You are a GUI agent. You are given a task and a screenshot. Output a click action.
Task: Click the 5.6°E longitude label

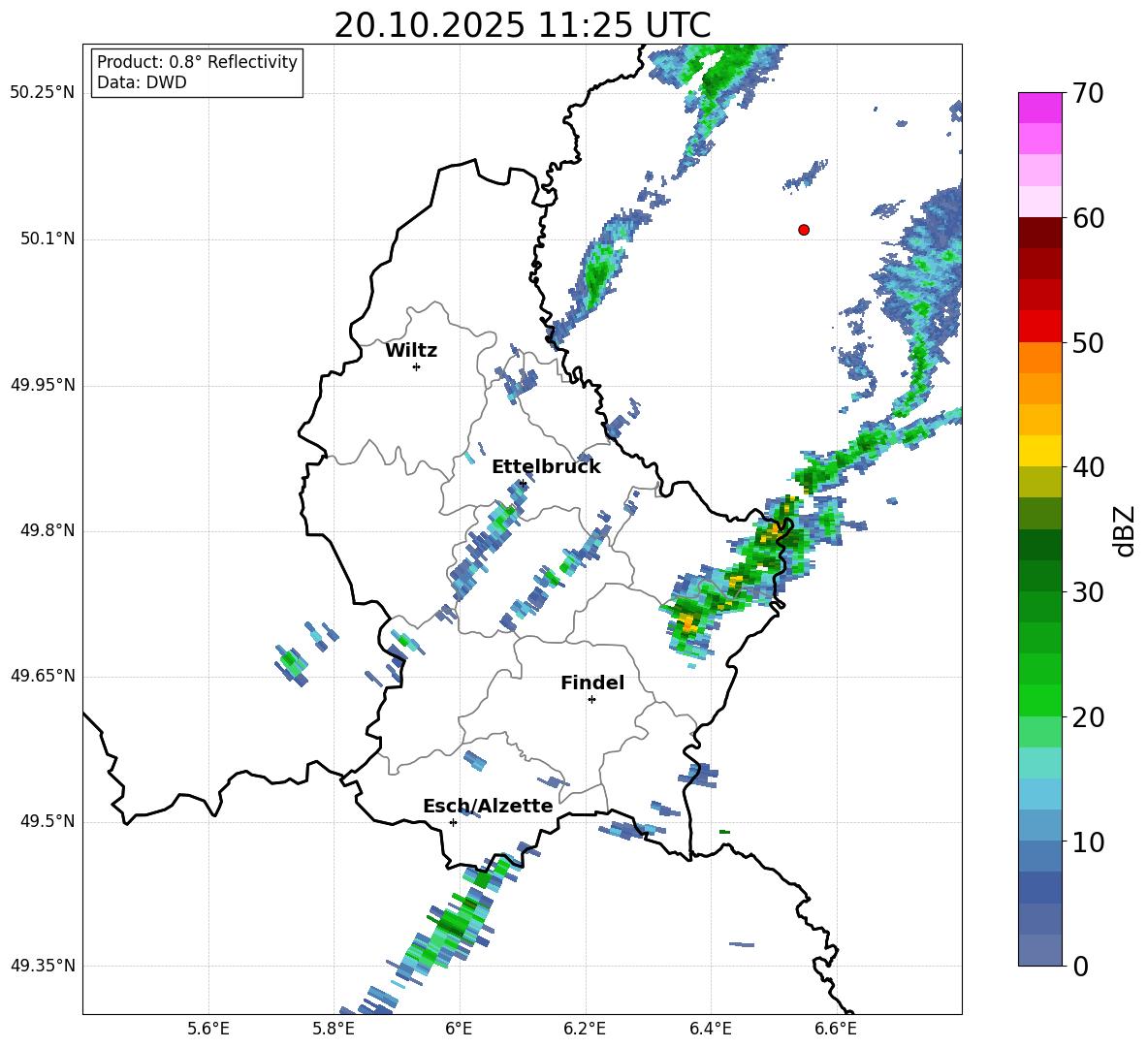pyautogui.click(x=208, y=1029)
